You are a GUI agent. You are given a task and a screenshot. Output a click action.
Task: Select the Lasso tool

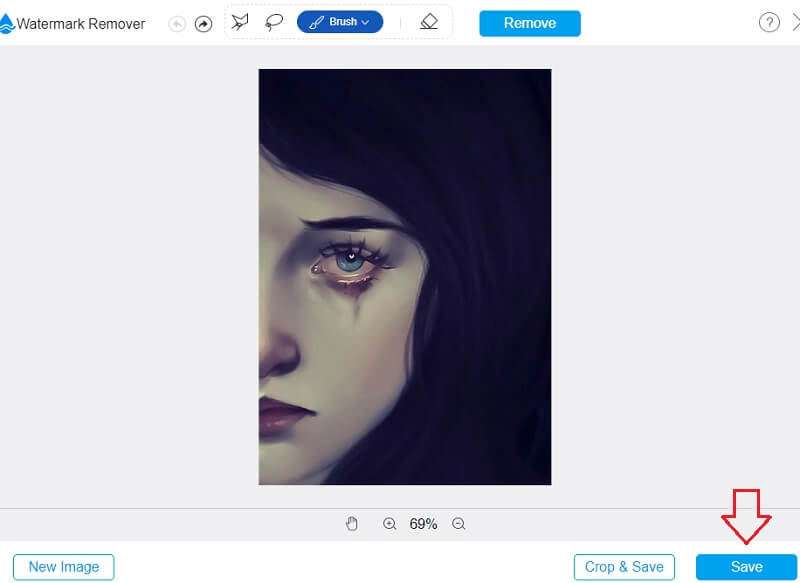(x=273, y=22)
